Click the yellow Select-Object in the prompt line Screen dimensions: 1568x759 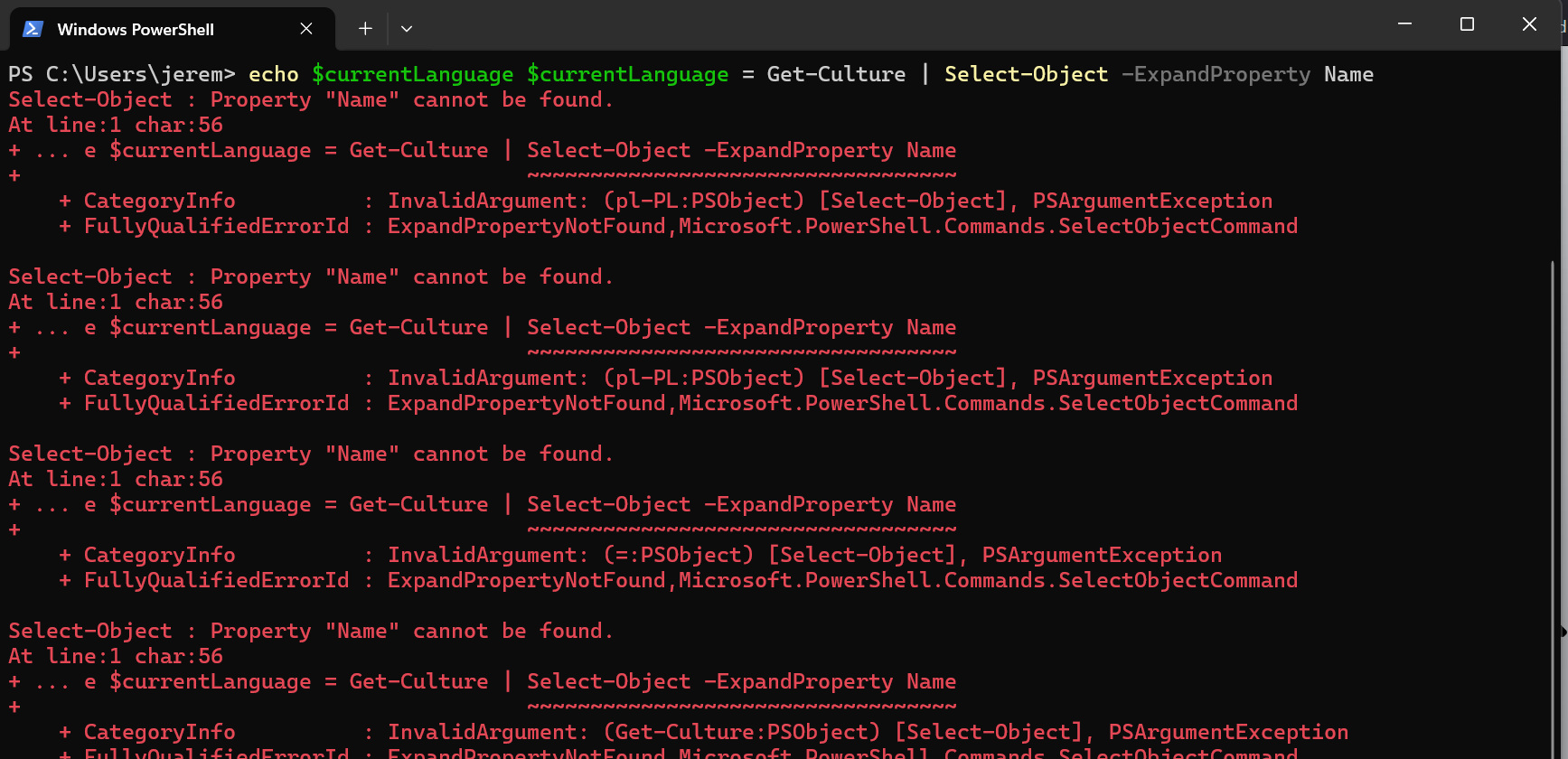[1026, 74]
